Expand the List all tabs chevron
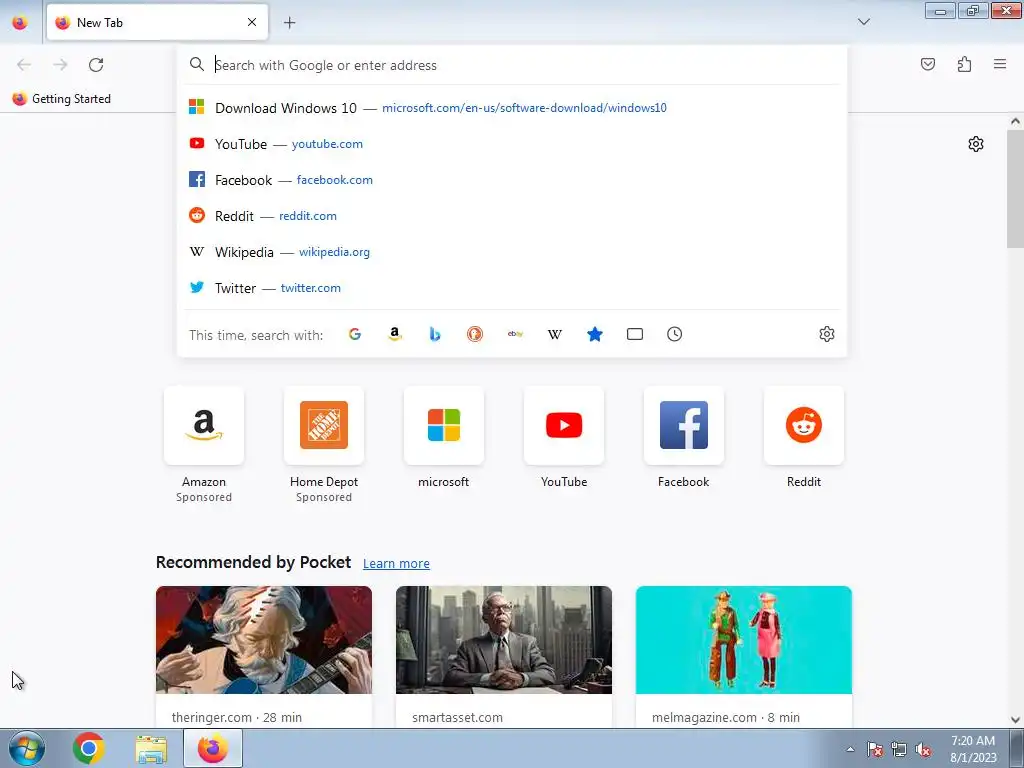 pyautogui.click(x=863, y=22)
